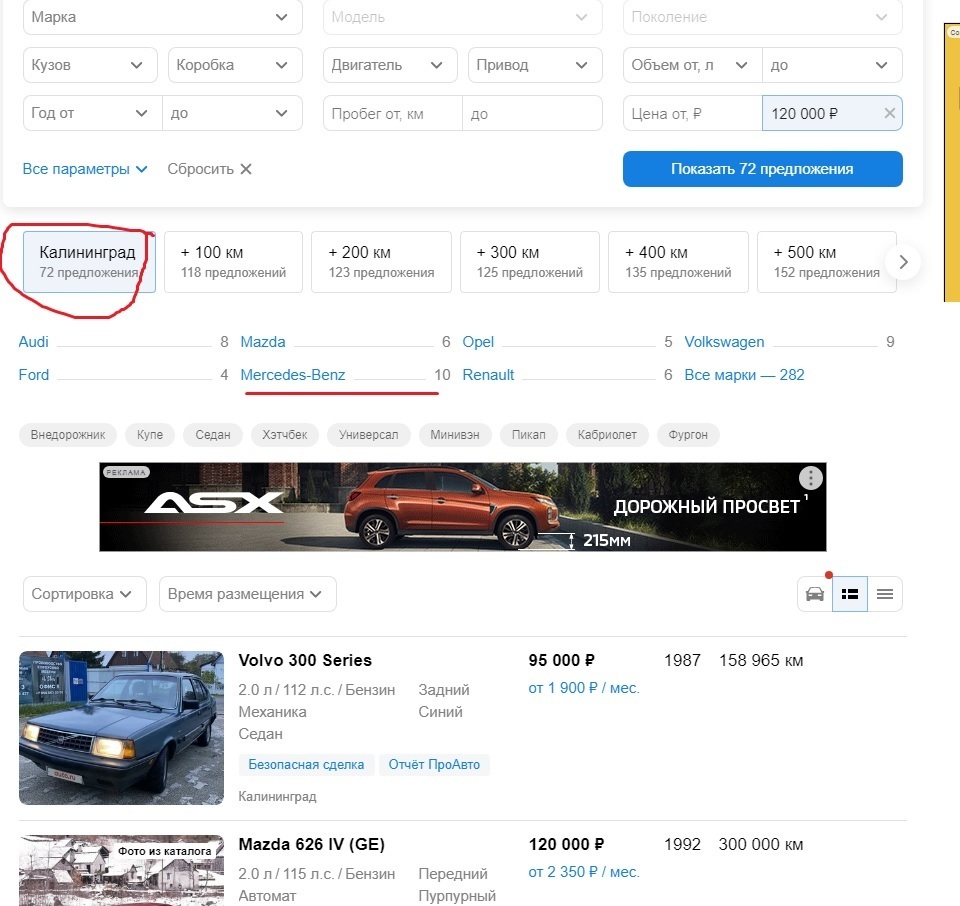
Task: Open the Марка dropdown
Action: click(x=163, y=17)
